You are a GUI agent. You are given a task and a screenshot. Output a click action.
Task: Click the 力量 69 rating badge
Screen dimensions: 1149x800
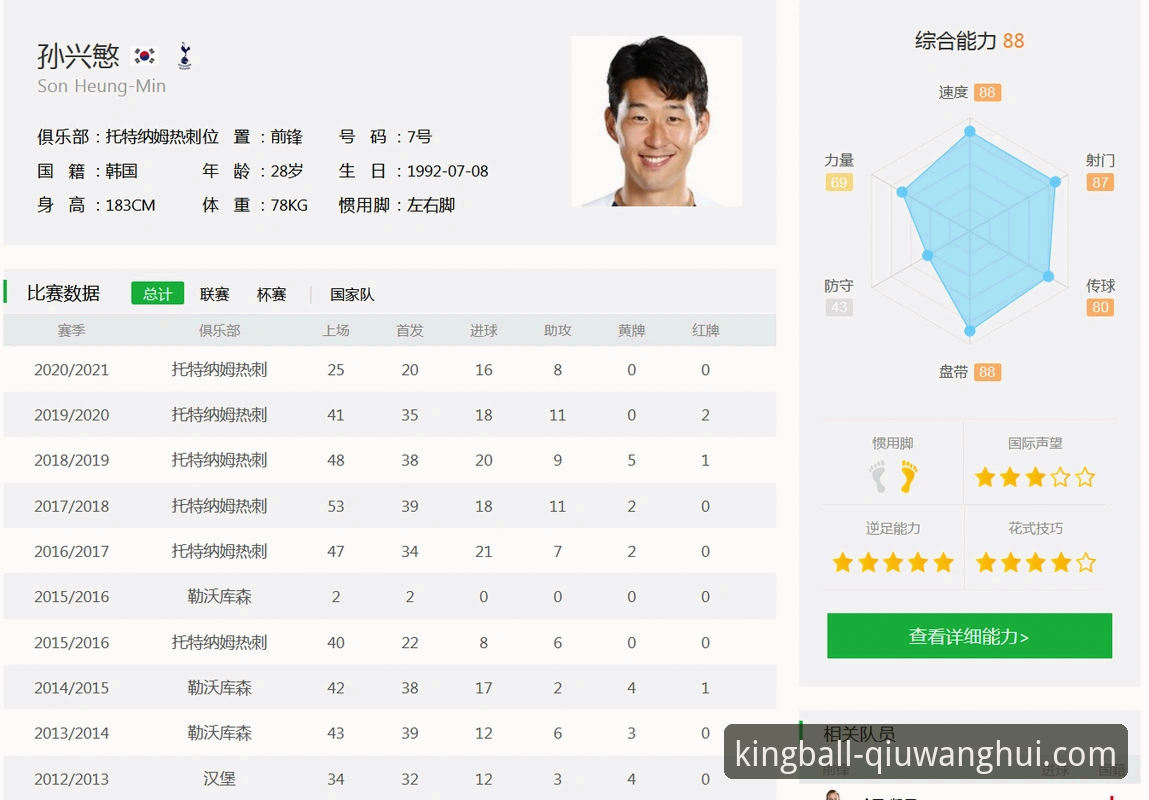(839, 182)
